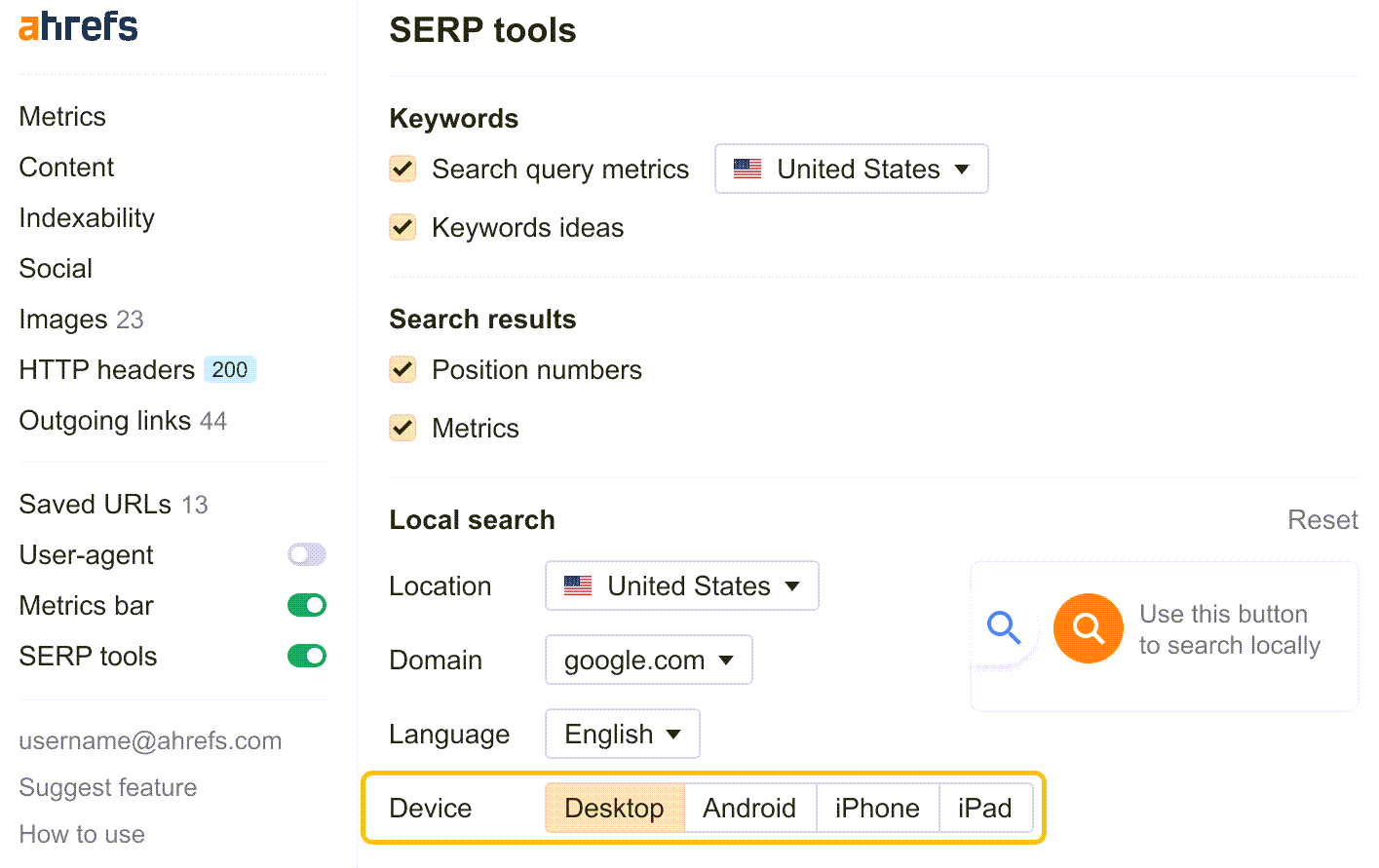Click the Suggest feature link

pos(107,786)
